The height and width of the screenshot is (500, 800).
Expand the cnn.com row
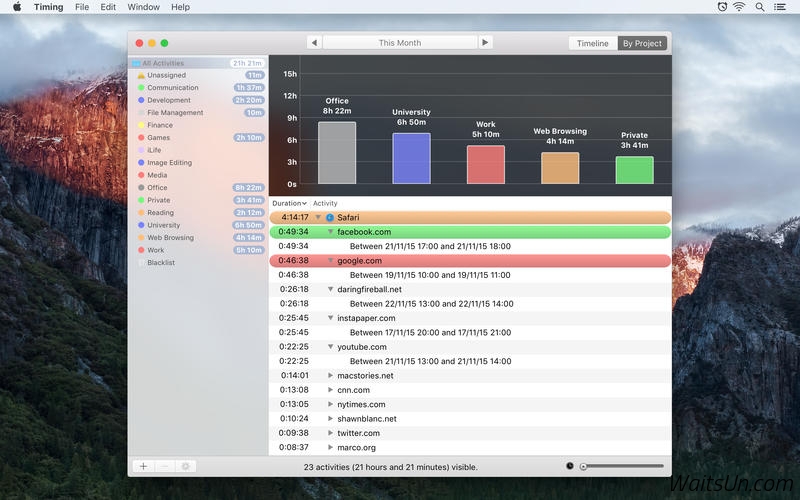pyautogui.click(x=330, y=390)
